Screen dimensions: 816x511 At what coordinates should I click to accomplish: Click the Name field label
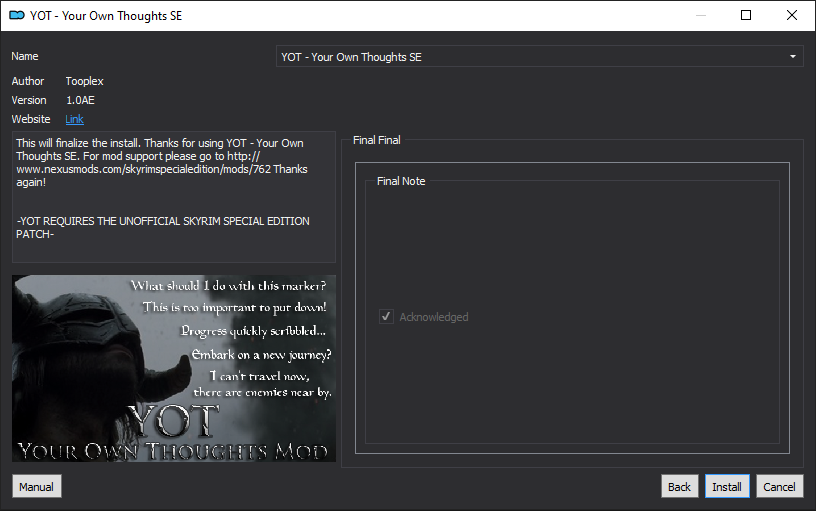coord(25,56)
